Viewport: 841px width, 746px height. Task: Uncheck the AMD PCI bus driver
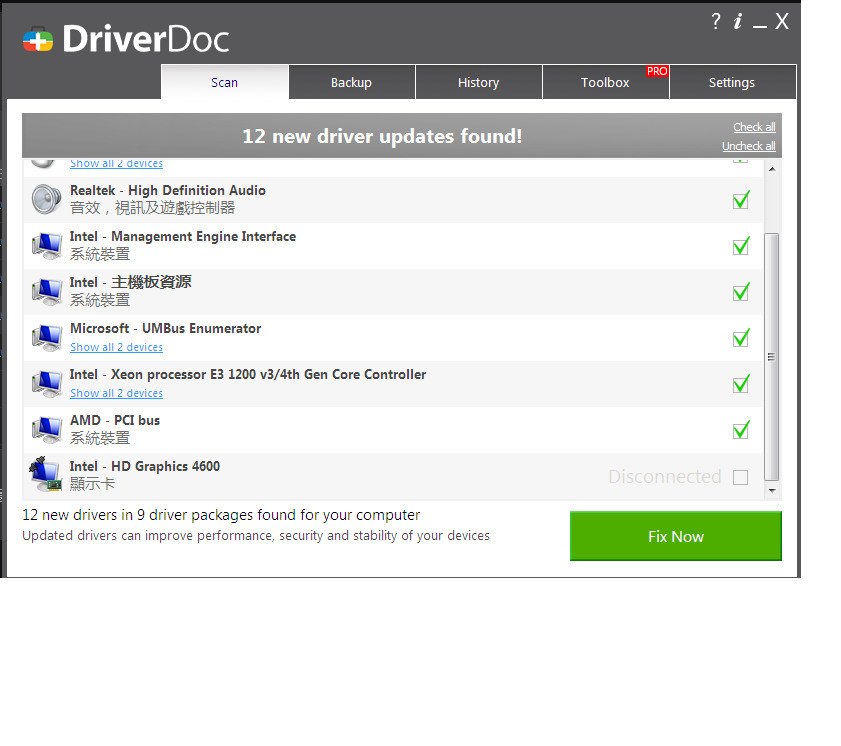pos(741,430)
